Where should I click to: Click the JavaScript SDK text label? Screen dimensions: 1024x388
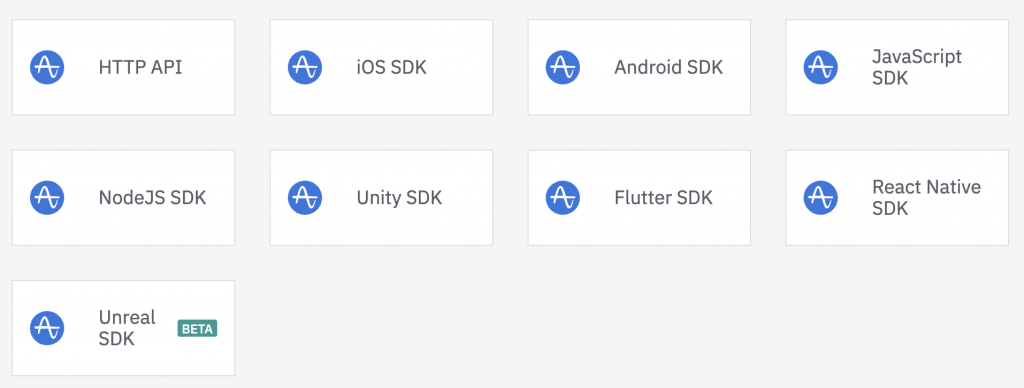(x=917, y=67)
